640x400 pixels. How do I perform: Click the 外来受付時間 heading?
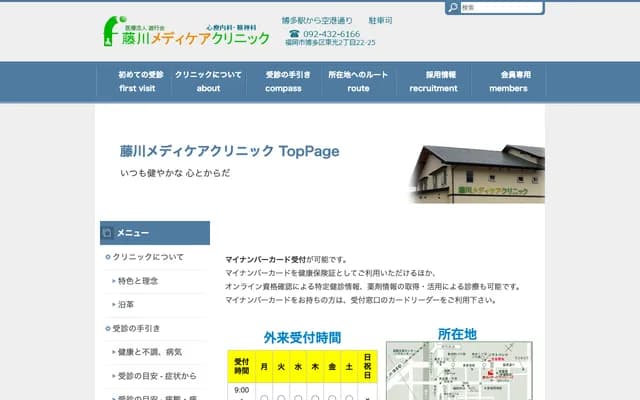(302, 338)
